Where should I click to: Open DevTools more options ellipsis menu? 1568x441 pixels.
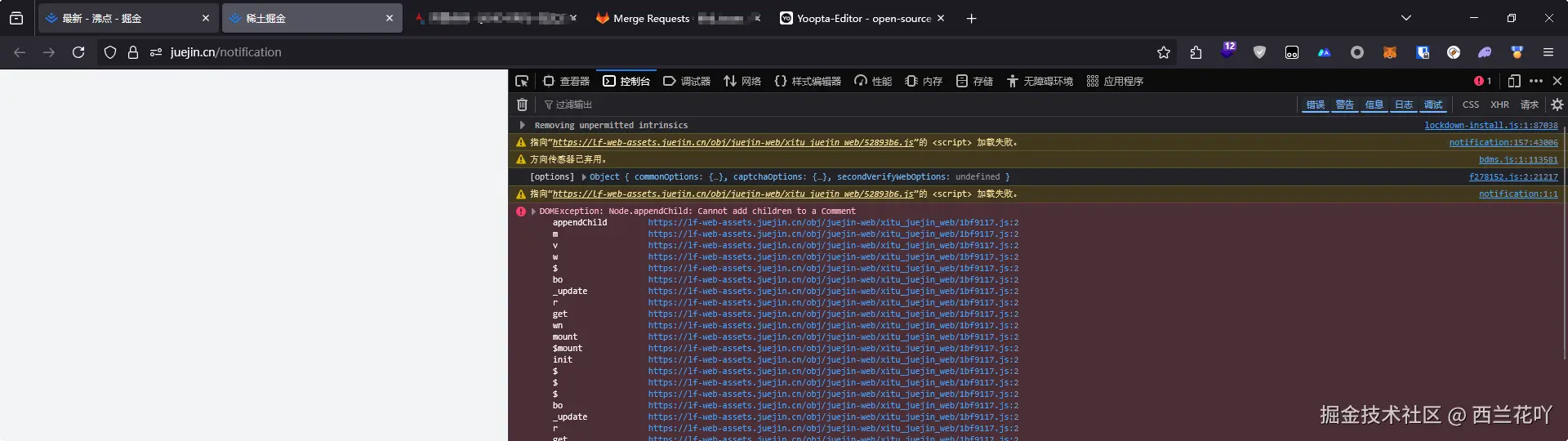(x=1535, y=81)
